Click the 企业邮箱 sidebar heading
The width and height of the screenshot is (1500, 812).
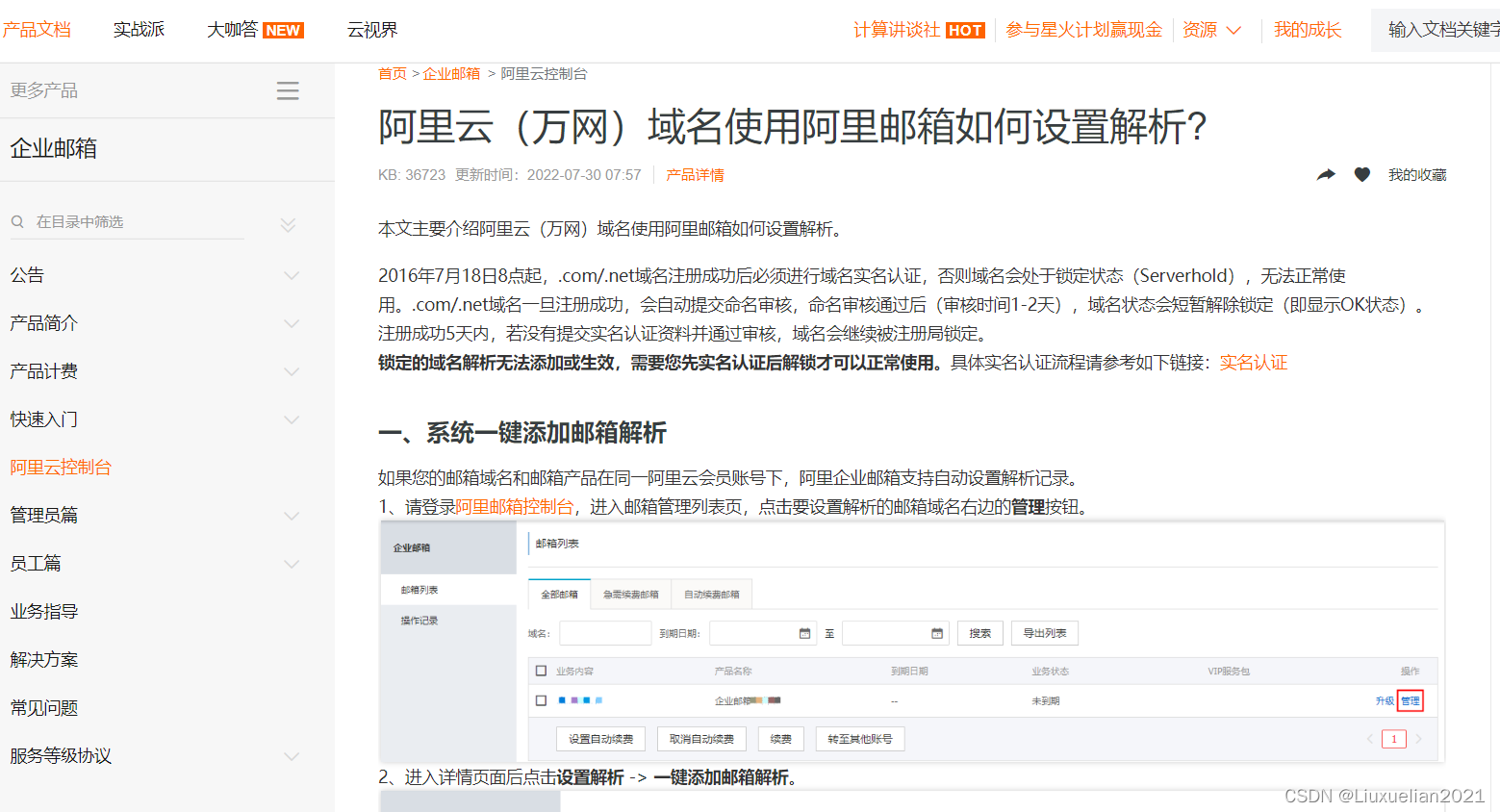(x=54, y=148)
